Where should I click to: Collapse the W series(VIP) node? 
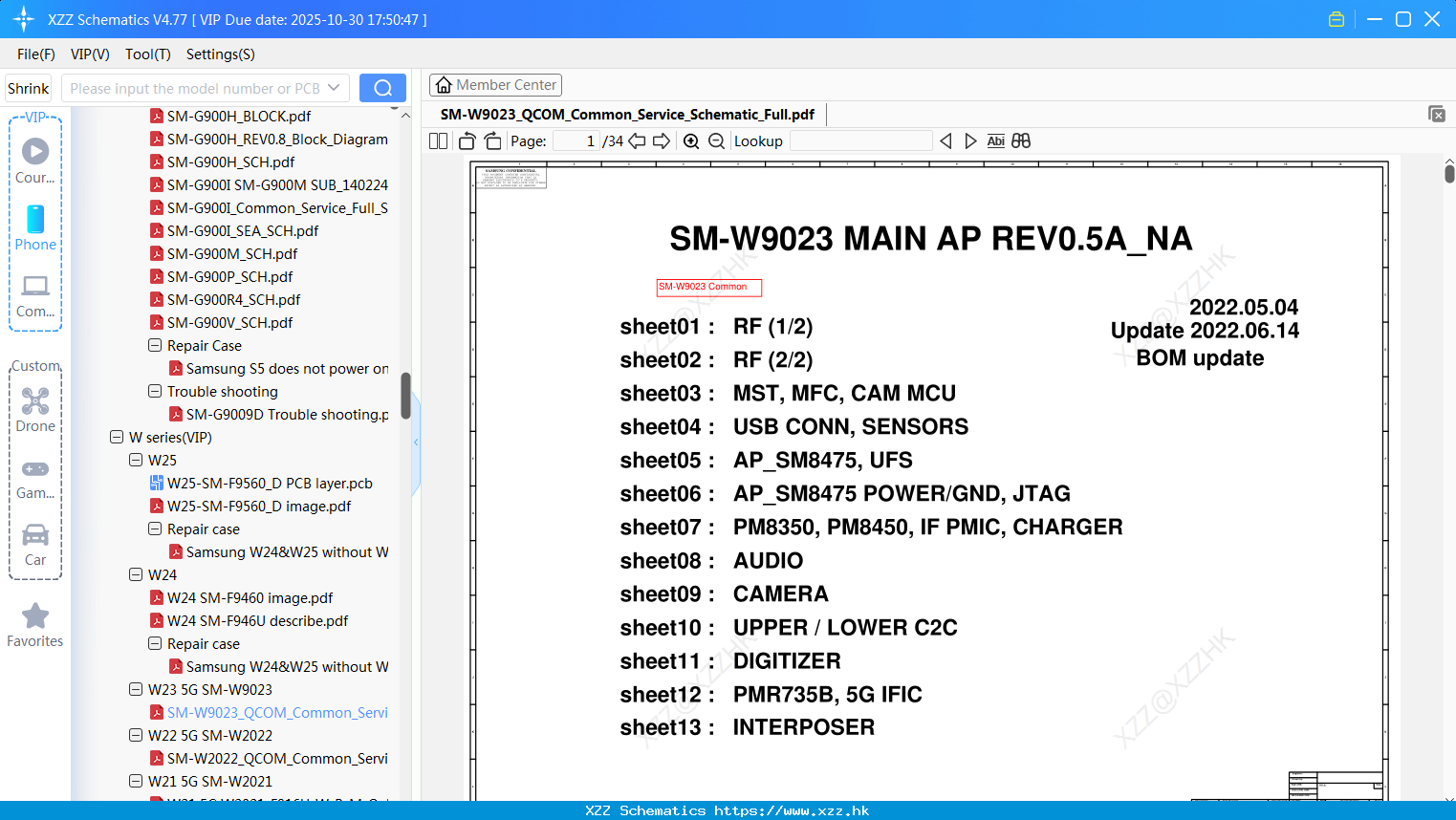[x=117, y=438]
